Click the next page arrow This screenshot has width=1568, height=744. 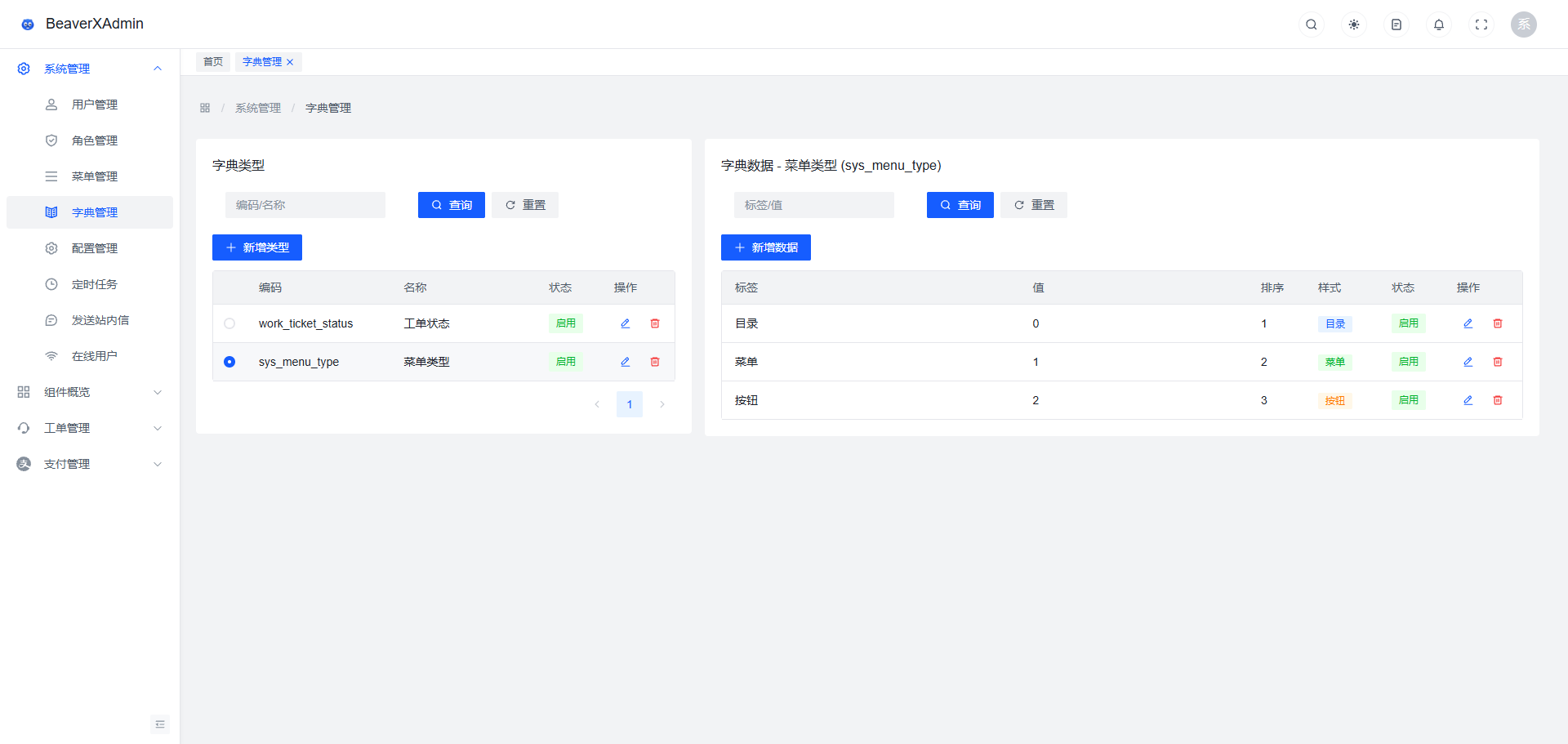tap(662, 404)
